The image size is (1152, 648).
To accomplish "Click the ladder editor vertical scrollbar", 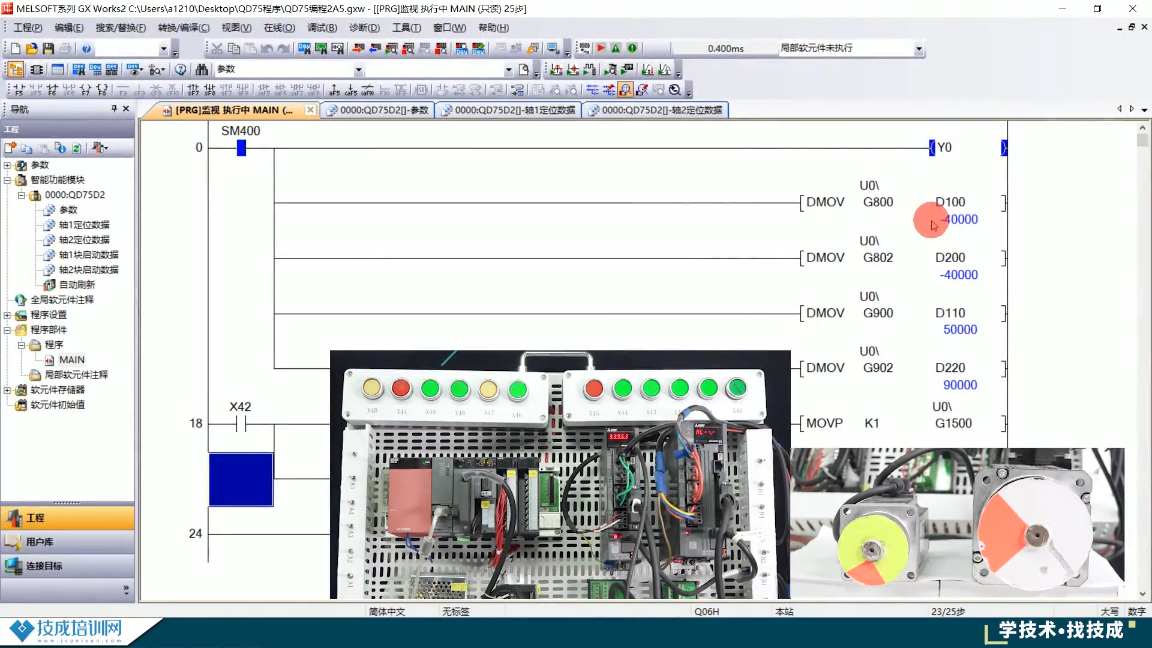I will coord(1142,360).
